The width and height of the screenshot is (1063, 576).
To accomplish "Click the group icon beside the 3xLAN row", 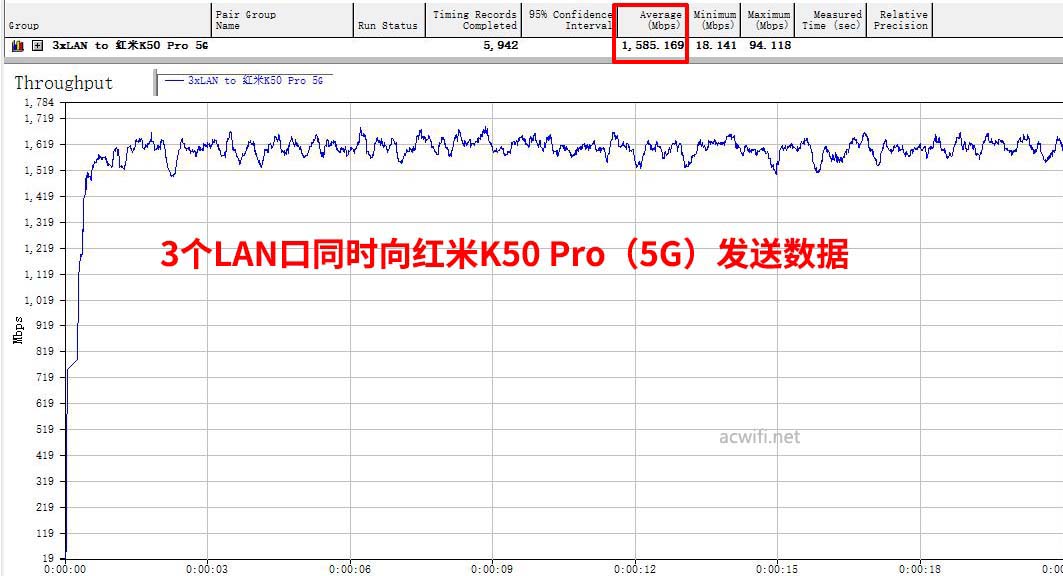I will click(18, 45).
